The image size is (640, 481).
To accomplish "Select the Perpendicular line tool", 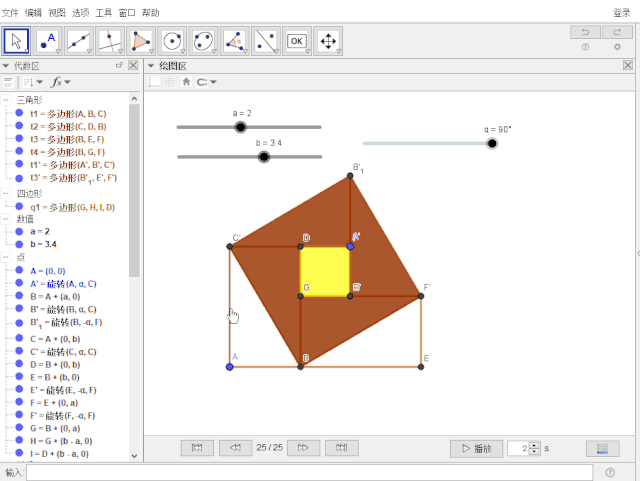I will 110,41.
